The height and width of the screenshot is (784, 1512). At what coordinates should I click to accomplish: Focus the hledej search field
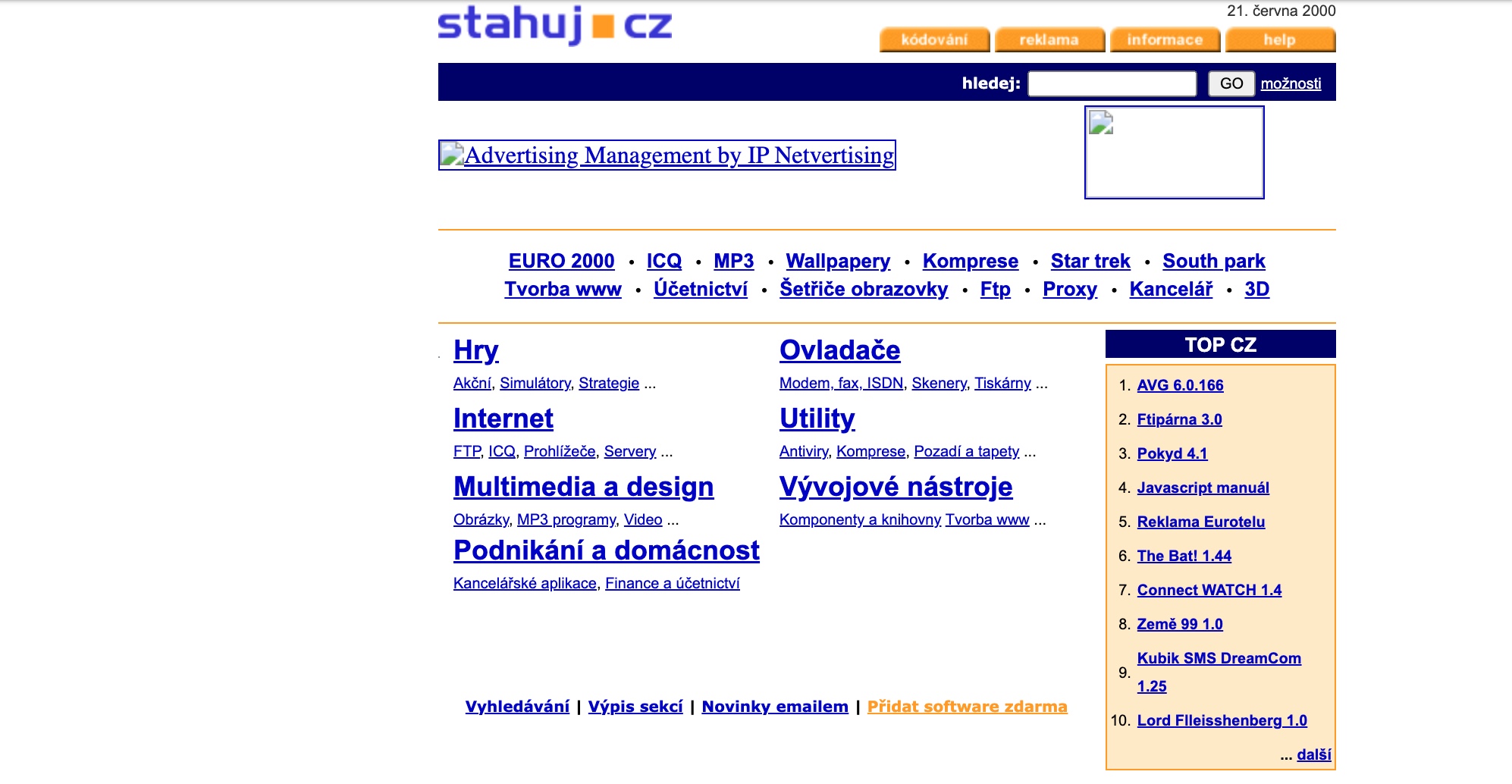(x=1112, y=83)
